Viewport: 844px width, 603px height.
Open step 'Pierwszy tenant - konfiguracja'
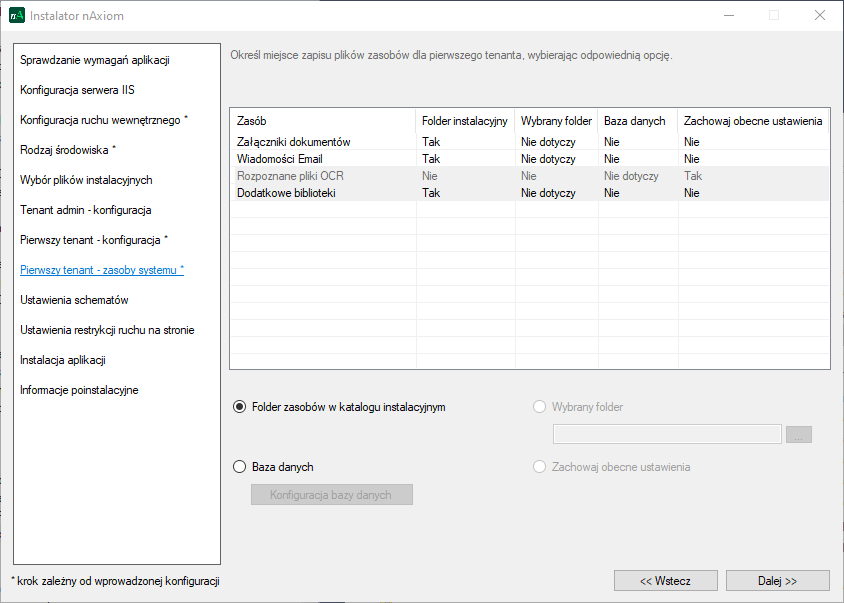click(94, 240)
